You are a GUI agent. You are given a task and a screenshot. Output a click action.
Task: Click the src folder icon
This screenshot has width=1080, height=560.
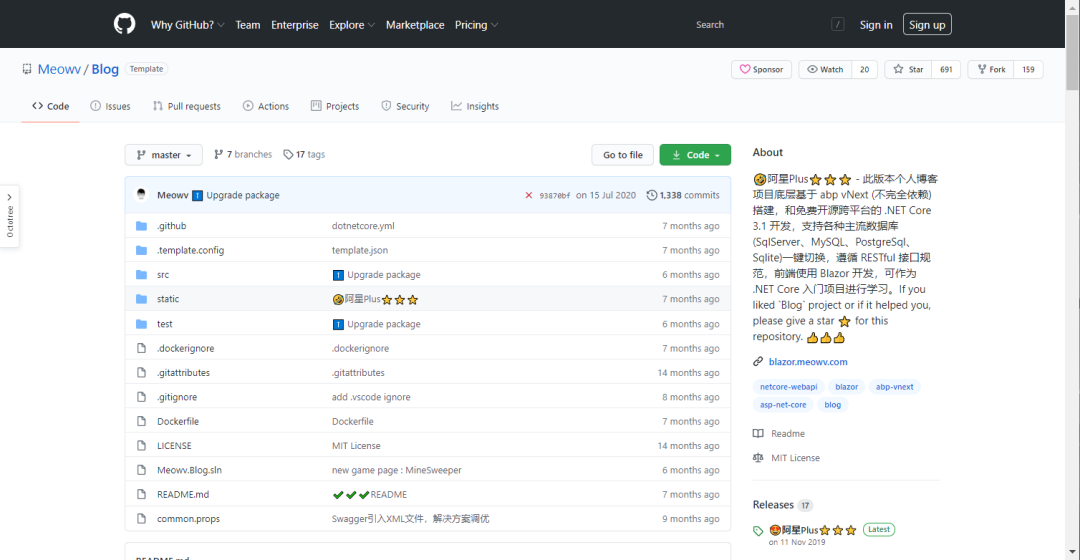[x=141, y=275]
